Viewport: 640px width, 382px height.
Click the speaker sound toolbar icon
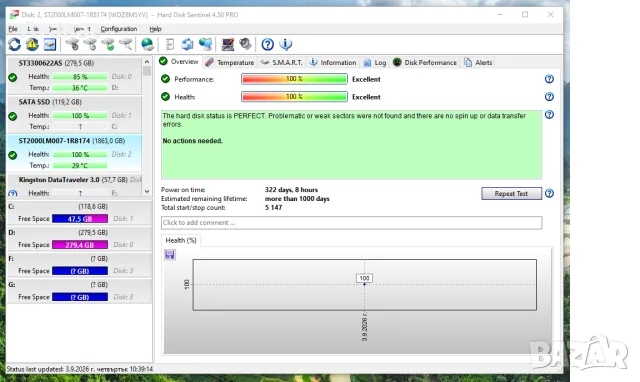[245, 44]
